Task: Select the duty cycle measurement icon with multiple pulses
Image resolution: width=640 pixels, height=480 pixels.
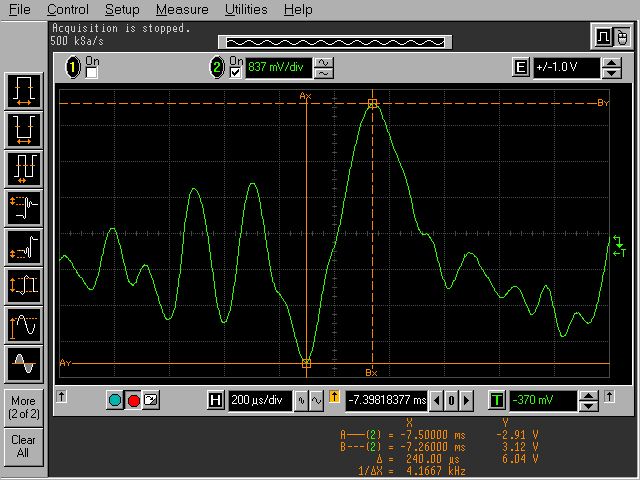Action: 24,169
